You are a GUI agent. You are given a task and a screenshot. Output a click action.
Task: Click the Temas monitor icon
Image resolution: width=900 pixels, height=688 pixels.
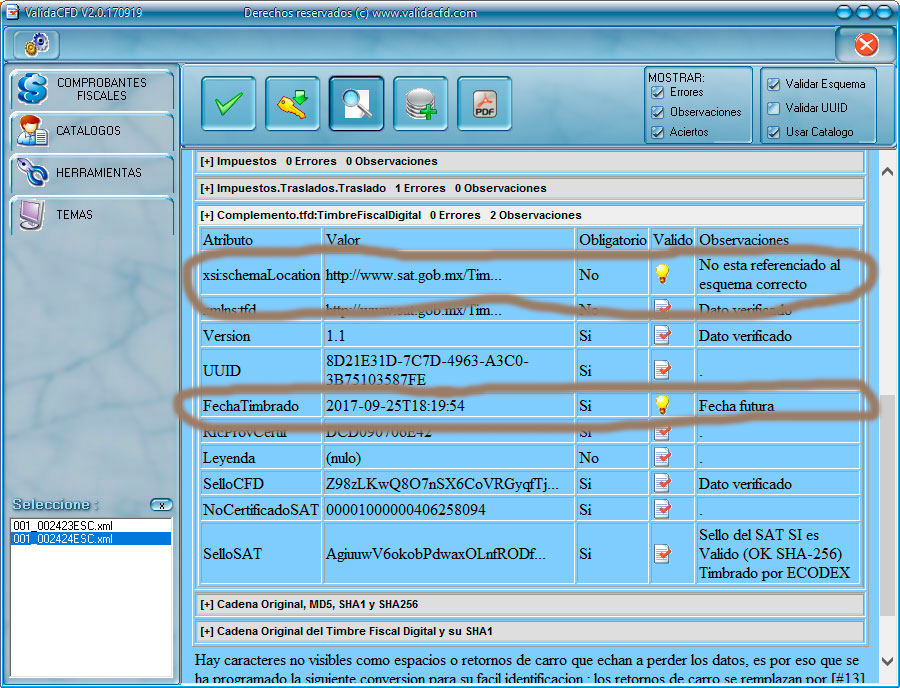[32, 214]
